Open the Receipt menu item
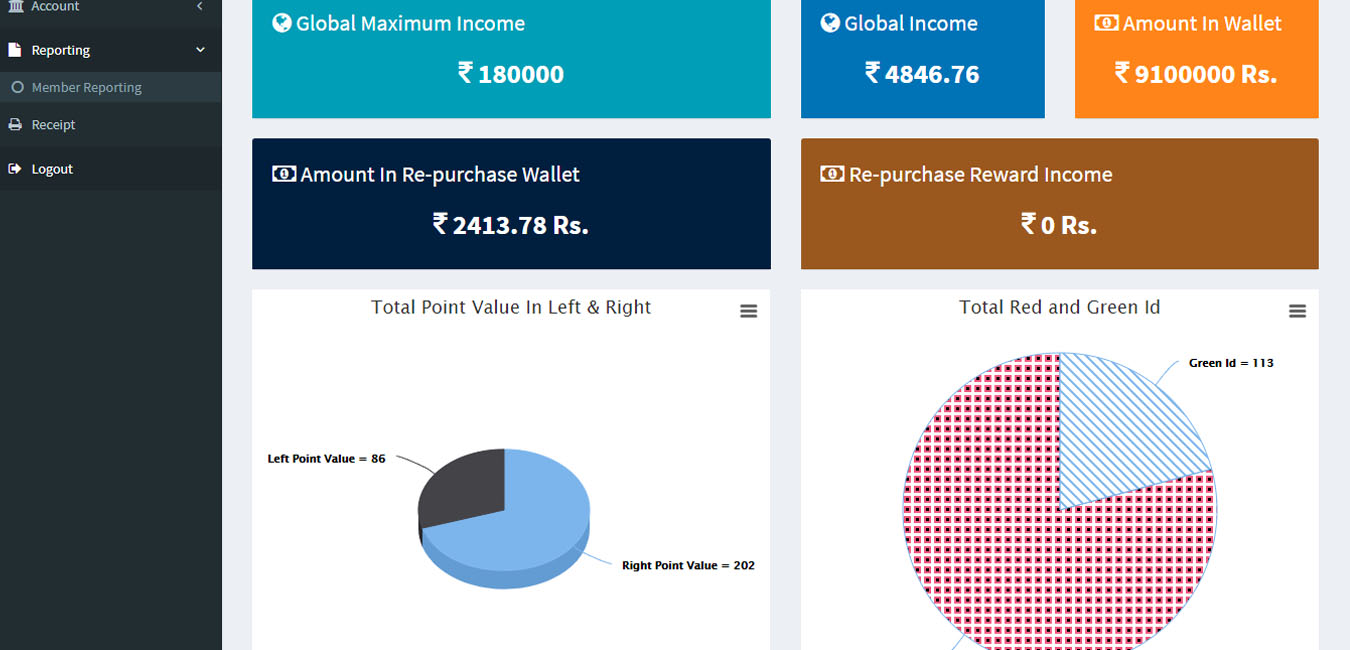1350x650 pixels. (53, 125)
